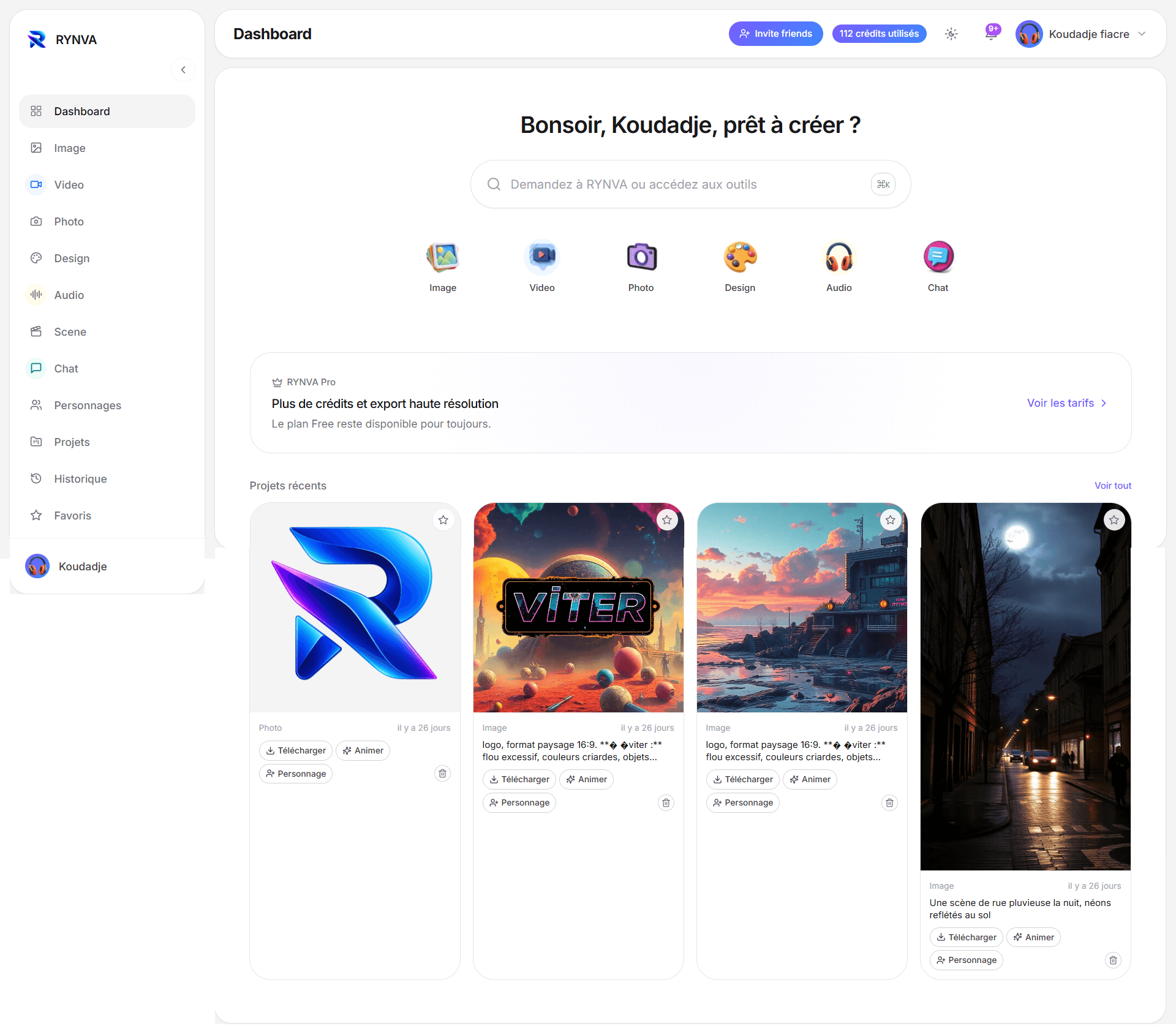Go to Scene in sidebar

[x=107, y=332]
